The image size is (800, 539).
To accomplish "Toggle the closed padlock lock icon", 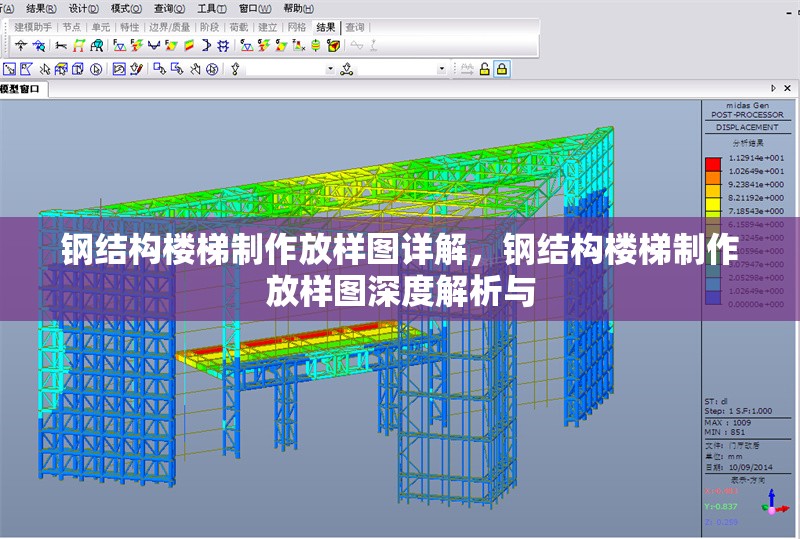I will pyautogui.click(x=502, y=69).
